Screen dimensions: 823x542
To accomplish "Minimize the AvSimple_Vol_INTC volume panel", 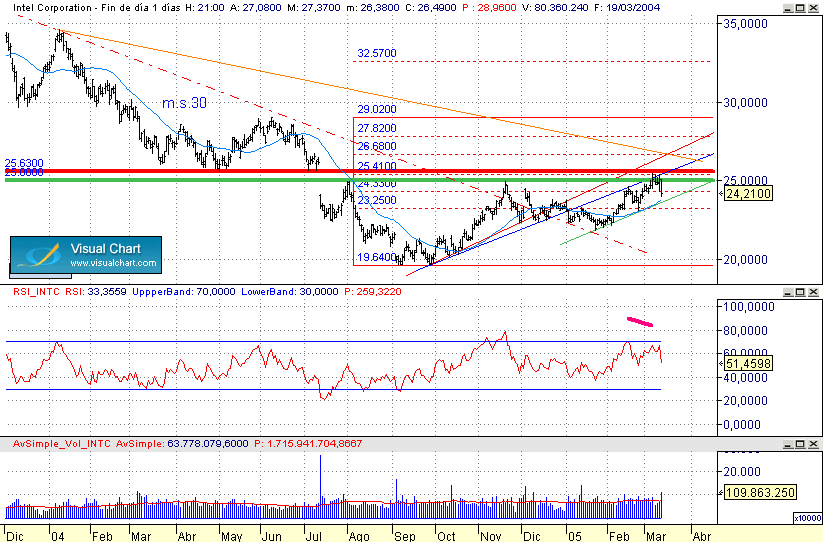I will coord(788,444).
